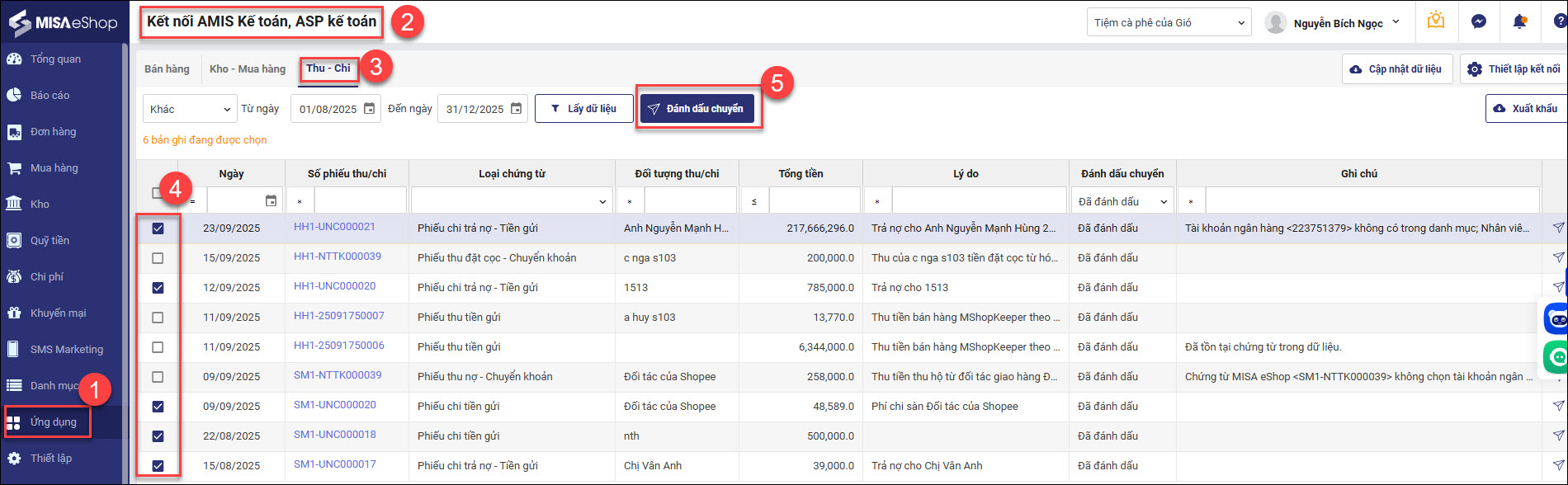Open Đánh dấu chuyển filter dropdown
The height and width of the screenshot is (485, 1568).
[x=1122, y=201]
